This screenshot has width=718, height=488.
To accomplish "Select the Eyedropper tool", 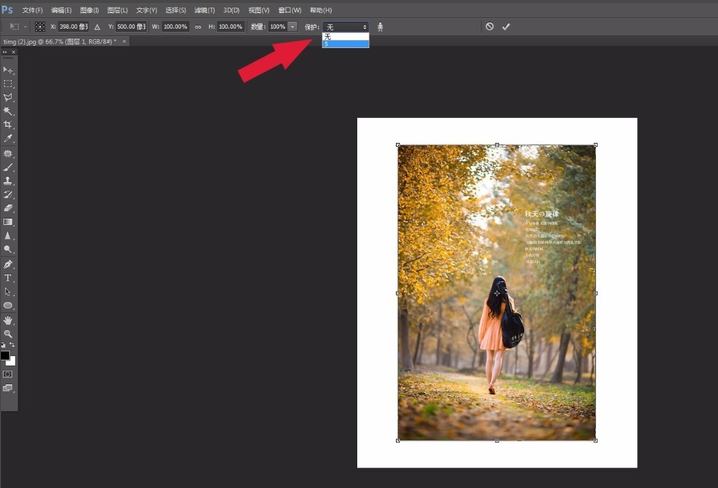I will [8, 139].
